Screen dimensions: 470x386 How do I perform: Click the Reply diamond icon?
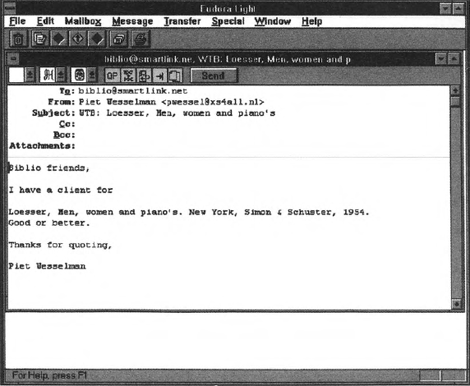[59, 39]
